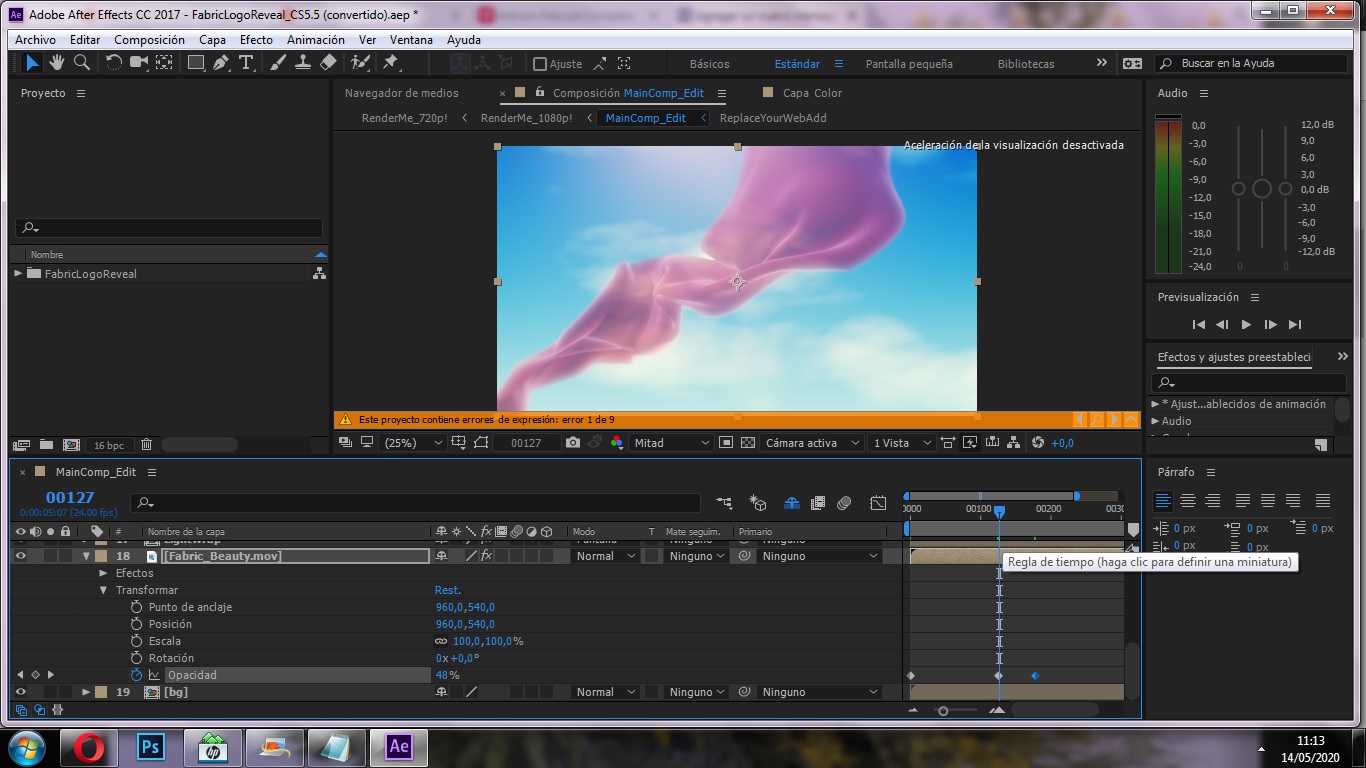The width and height of the screenshot is (1366, 768).
Task: Hide the bg layer 19
Action: coord(20,692)
